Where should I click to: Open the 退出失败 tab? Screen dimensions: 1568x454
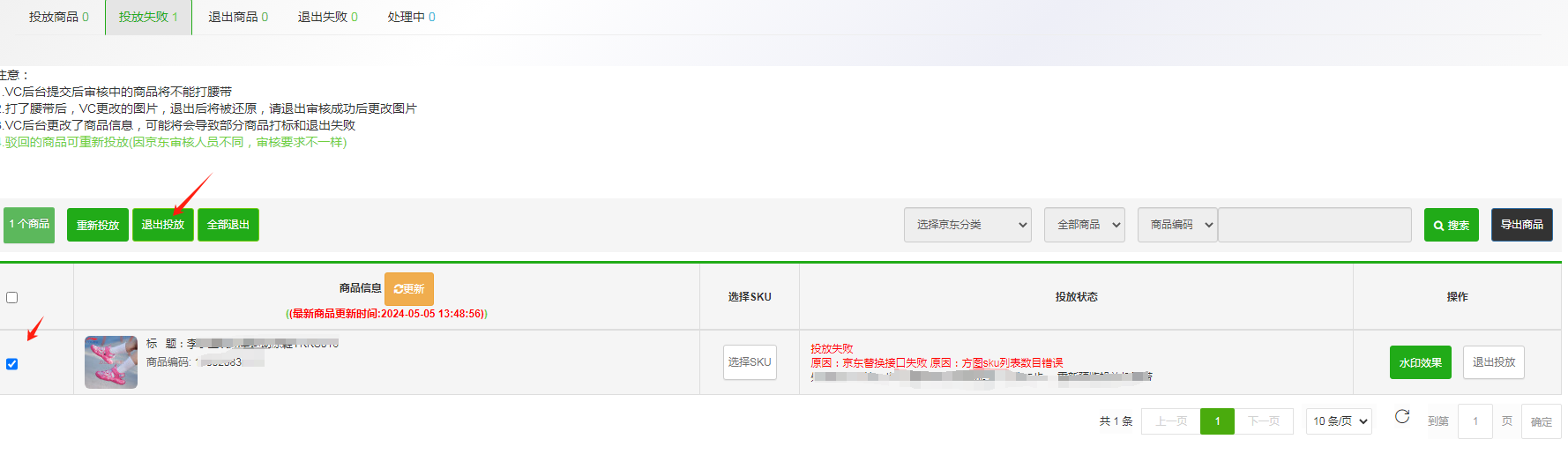[x=327, y=17]
